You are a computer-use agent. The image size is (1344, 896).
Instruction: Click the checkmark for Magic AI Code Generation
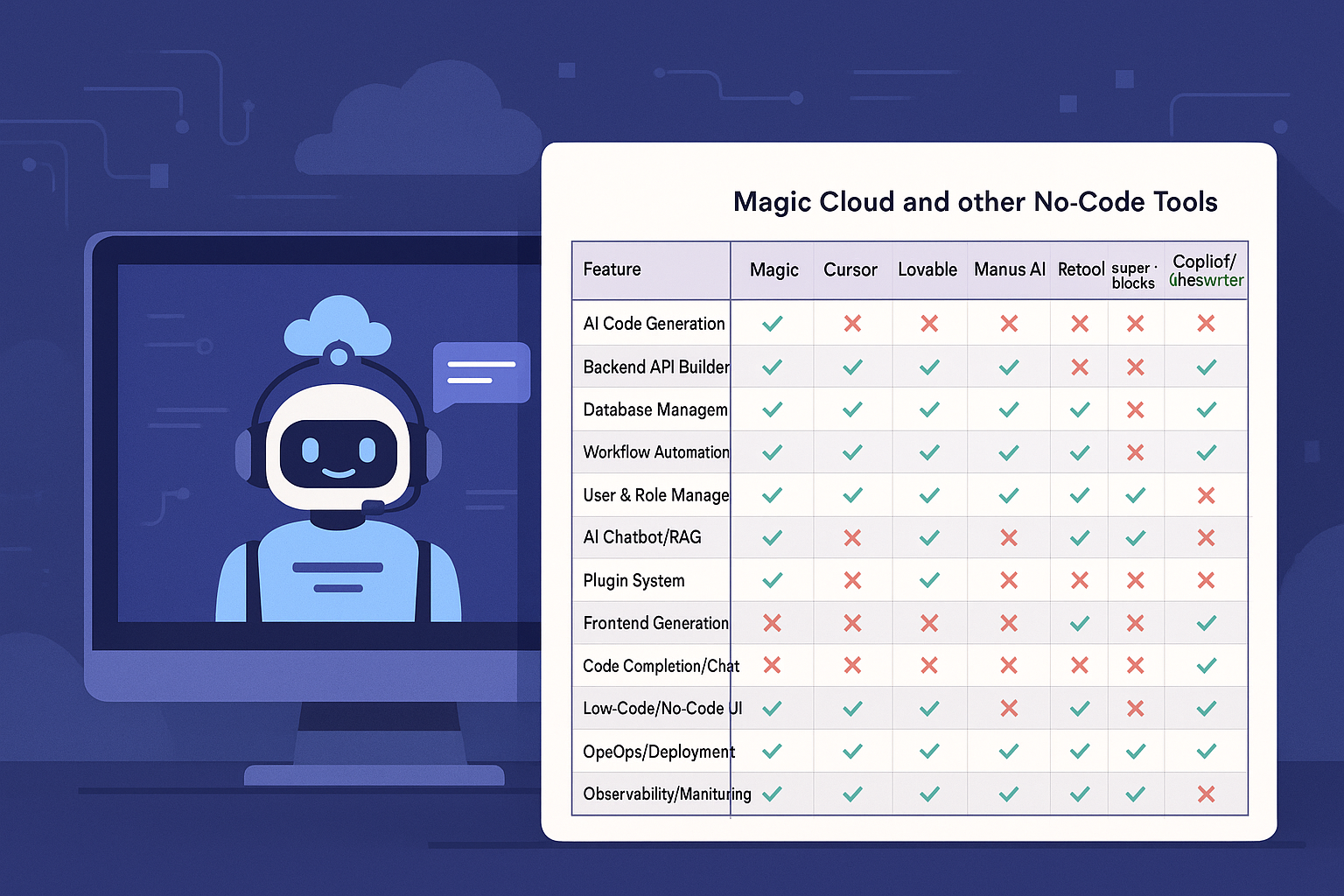772,324
